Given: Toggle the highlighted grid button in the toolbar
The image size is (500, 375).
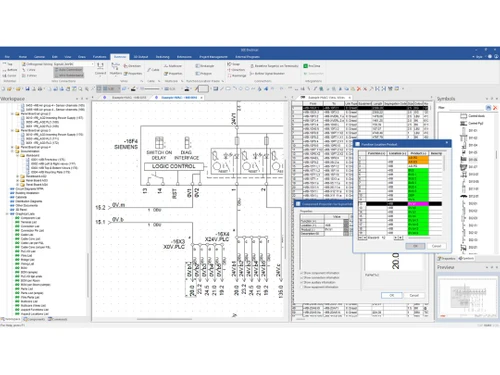Looking at the screenshot, I should pos(99,89).
